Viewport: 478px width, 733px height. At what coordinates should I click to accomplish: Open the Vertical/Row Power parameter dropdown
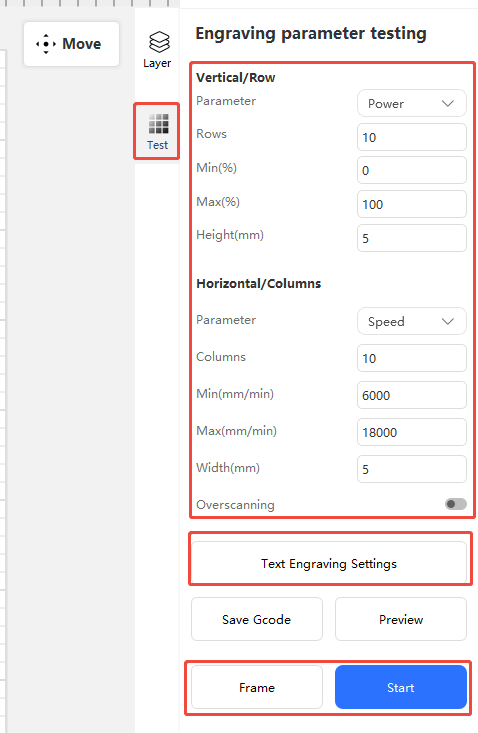[412, 103]
